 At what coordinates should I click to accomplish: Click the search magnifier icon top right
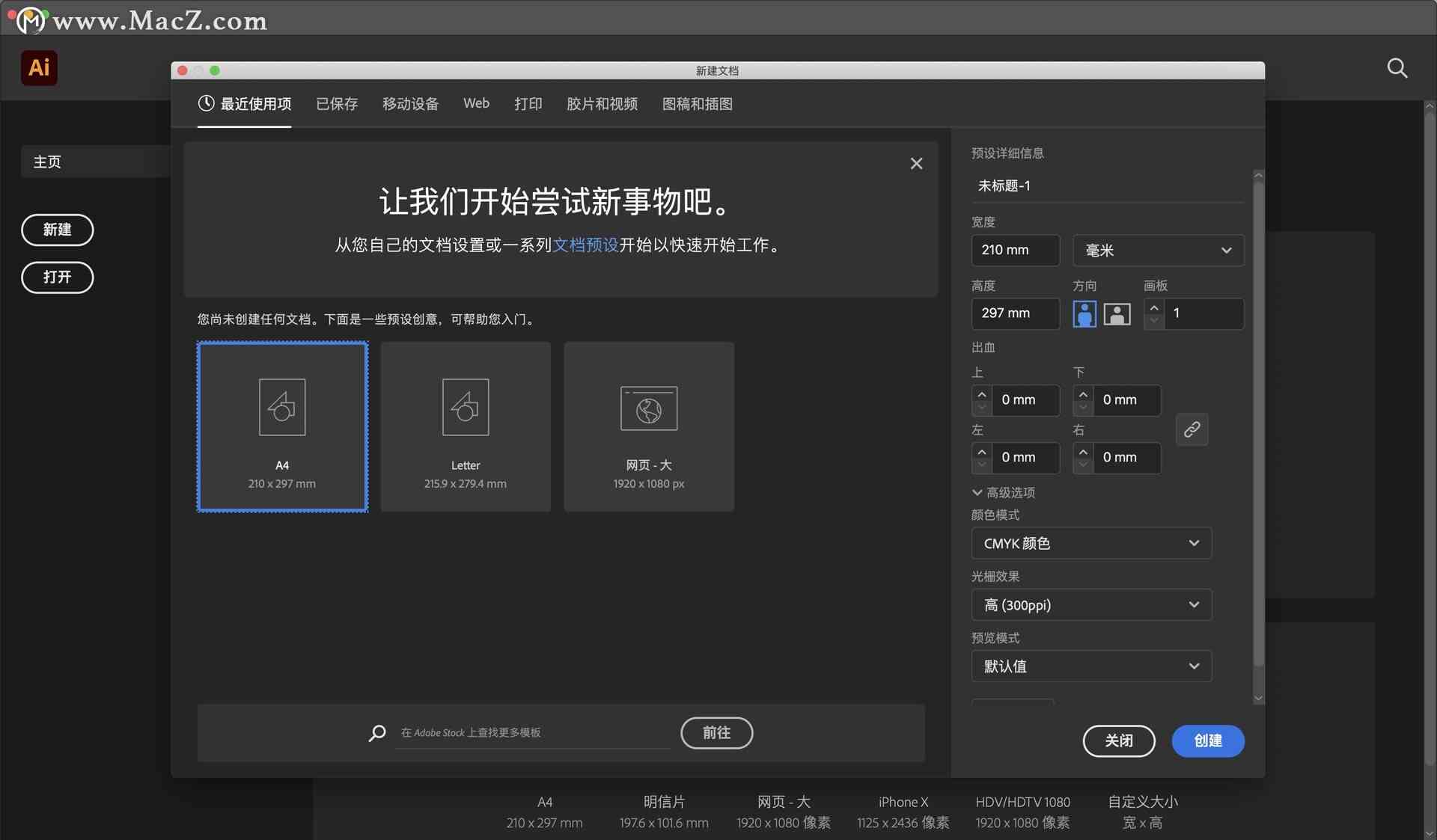pos(1399,67)
